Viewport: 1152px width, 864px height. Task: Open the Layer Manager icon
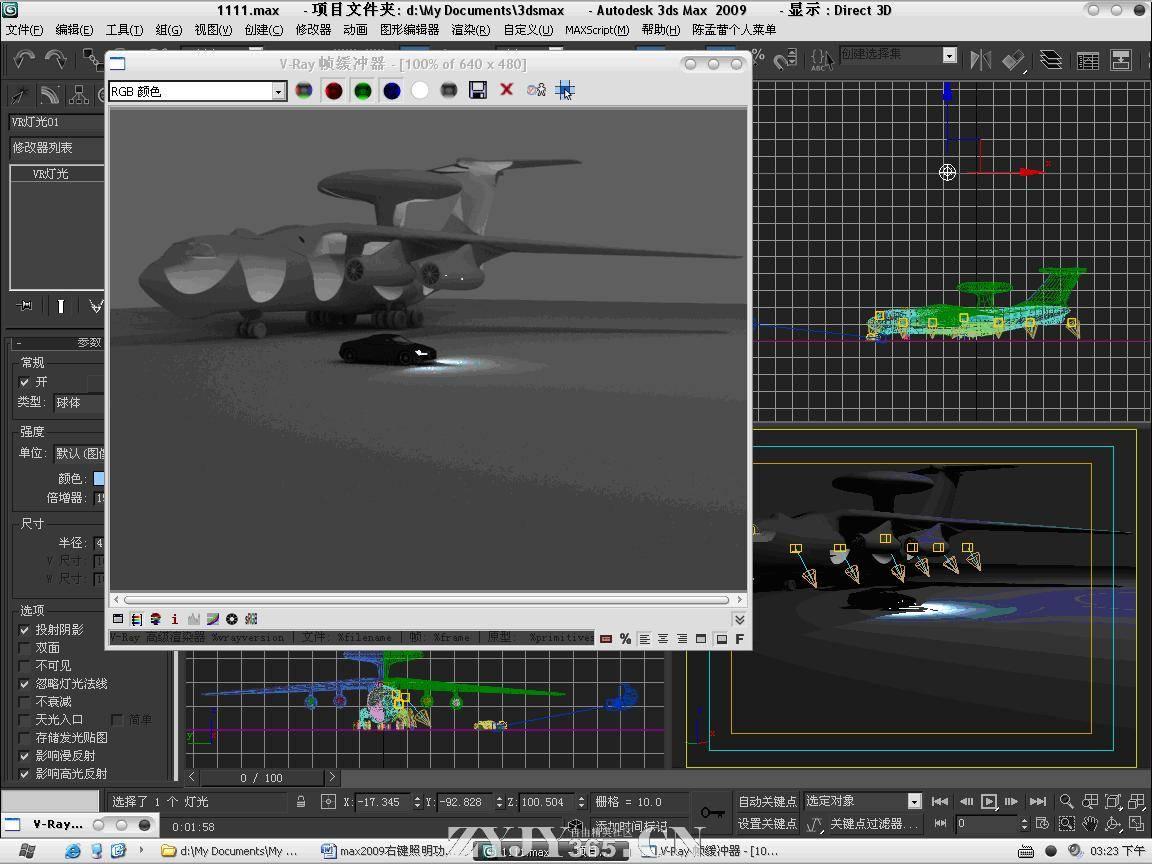pyautogui.click(x=1051, y=60)
